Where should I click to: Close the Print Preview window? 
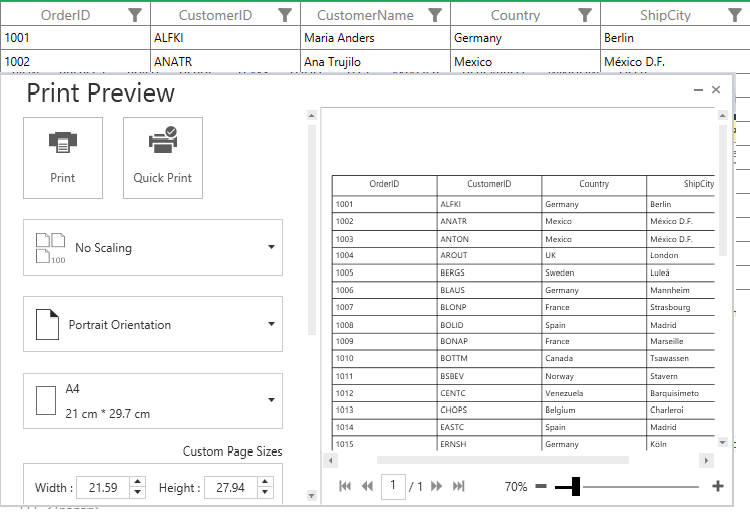[x=716, y=89]
